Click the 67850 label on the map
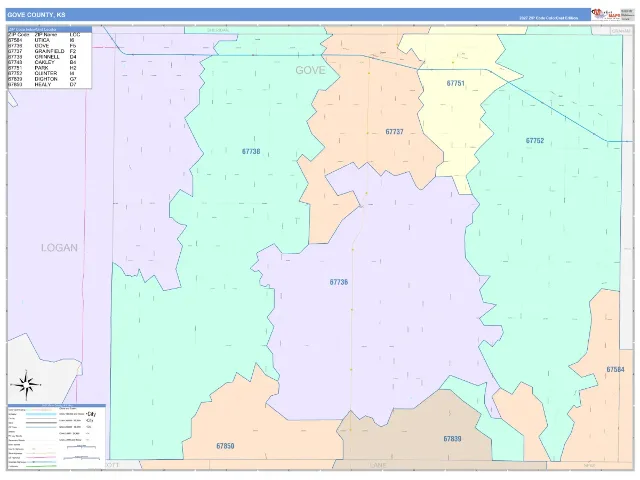Image resolution: width=640 pixels, height=480 pixels. coord(225,446)
